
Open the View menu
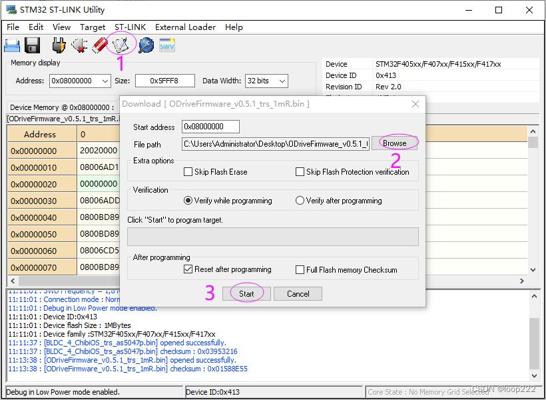point(62,27)
